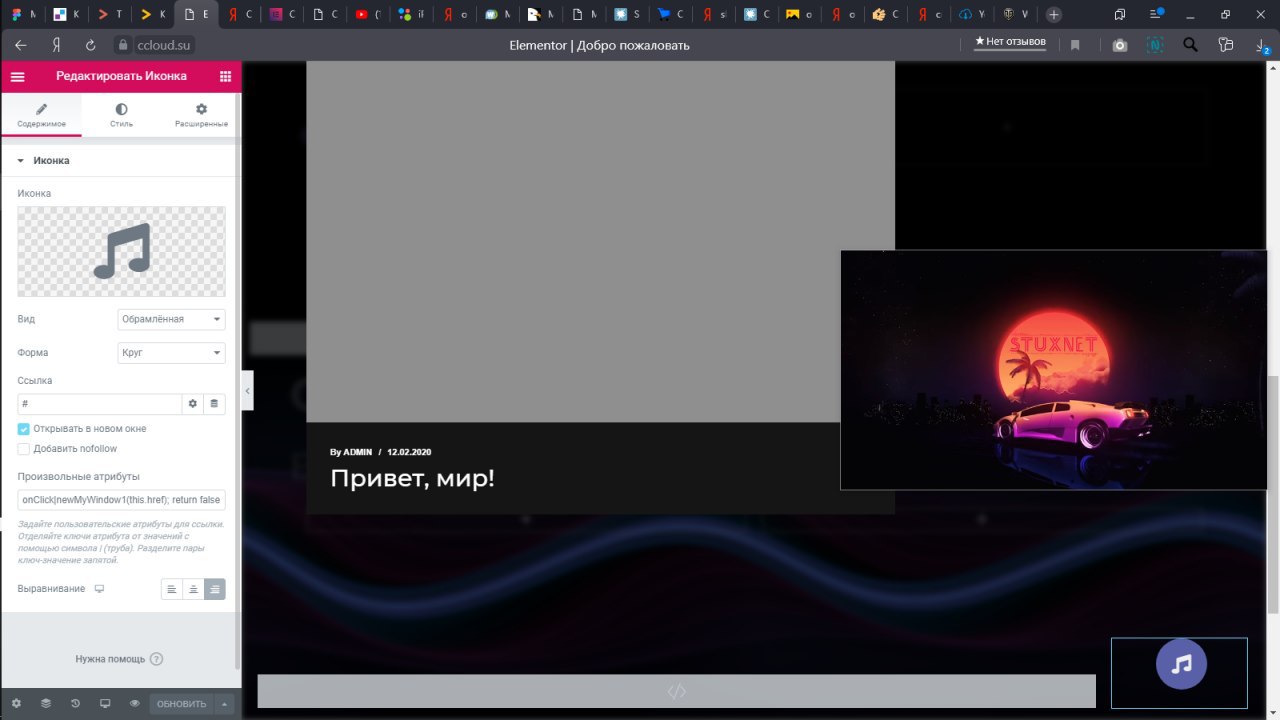Image resolution: width=1280 pixels, height=720 pixels.
Task: Go back with the browser arrow
Action: [x=21, y=45]
